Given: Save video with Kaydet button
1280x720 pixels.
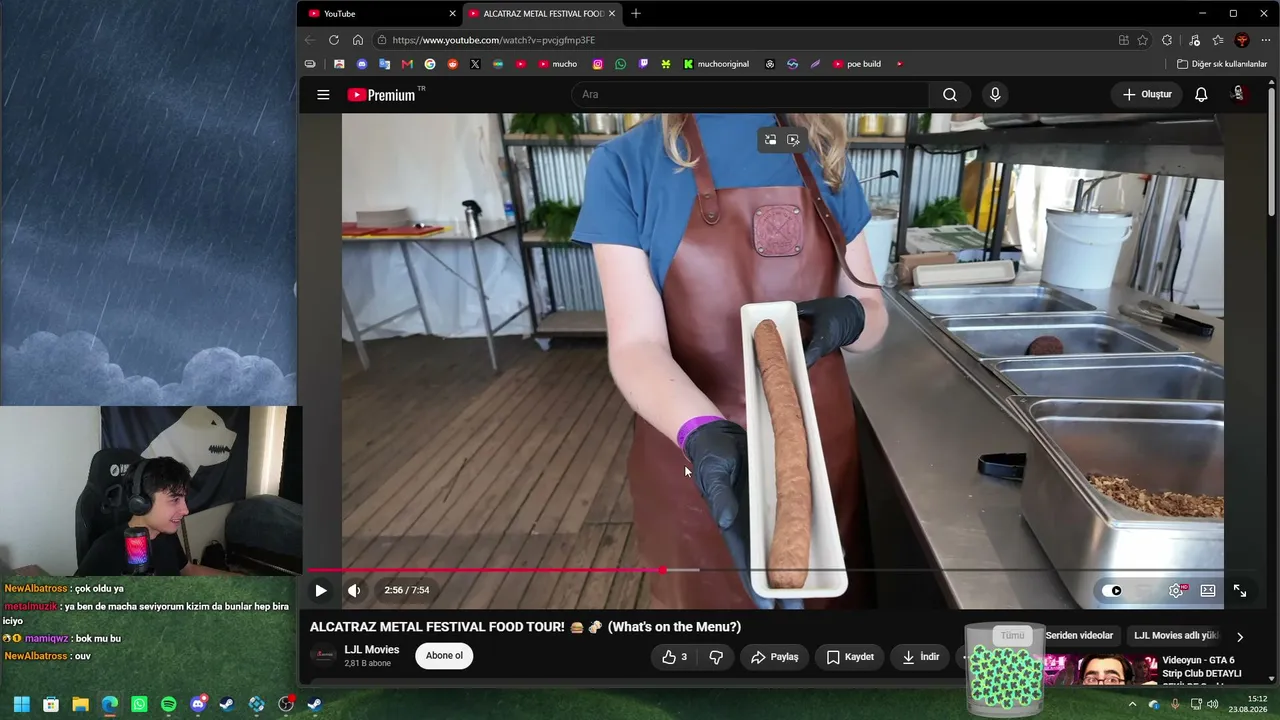Looking at the screenshot, I should click(851, 657).
